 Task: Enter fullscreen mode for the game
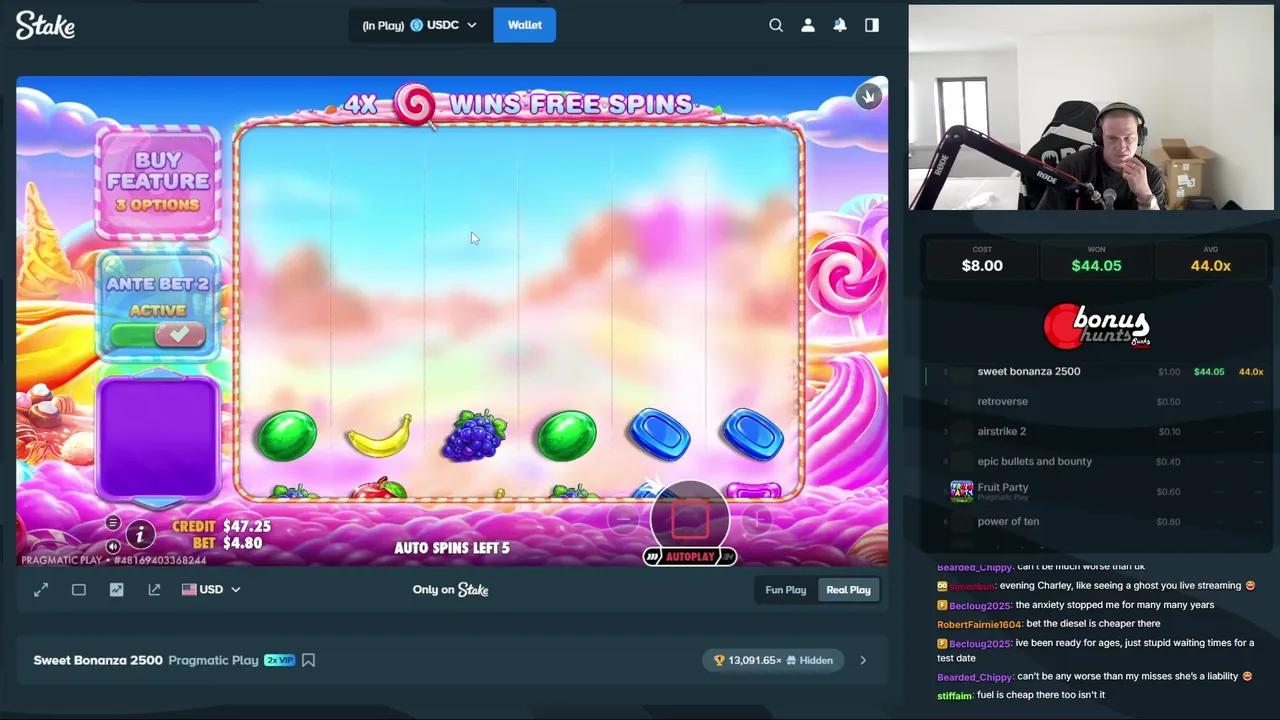(41, 589)
